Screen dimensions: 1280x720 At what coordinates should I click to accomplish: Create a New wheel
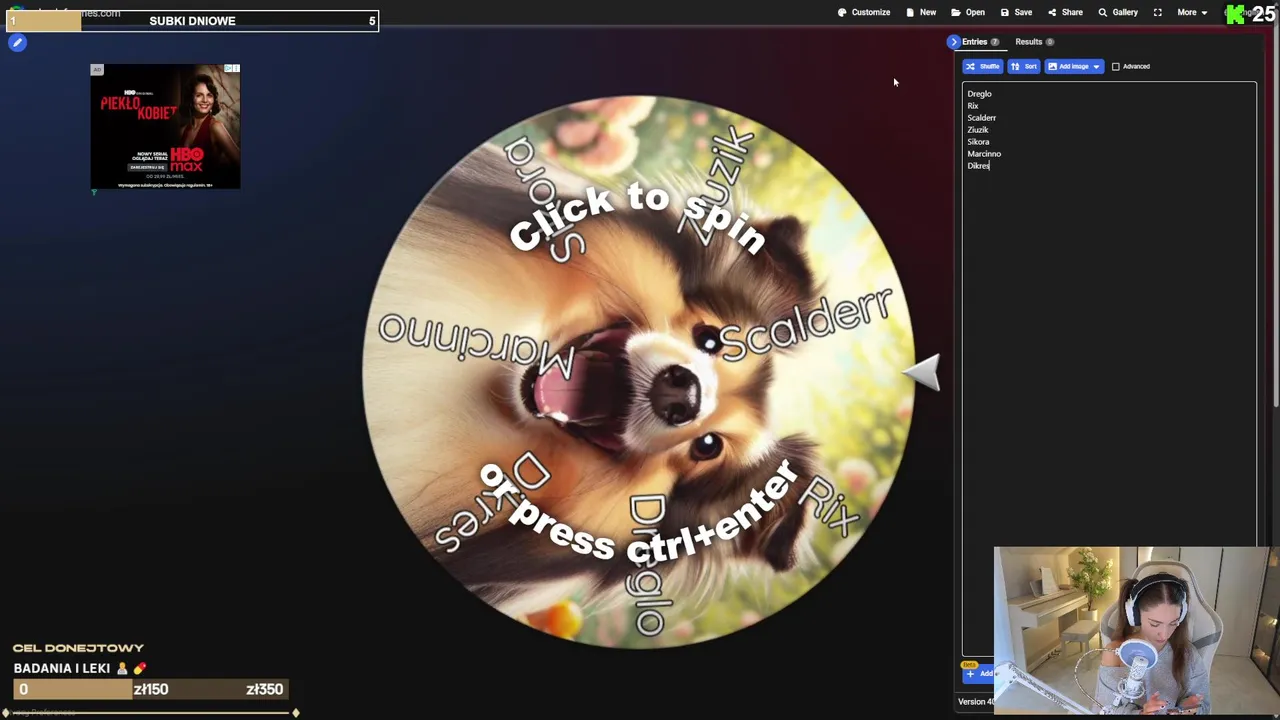pos(921,12)
